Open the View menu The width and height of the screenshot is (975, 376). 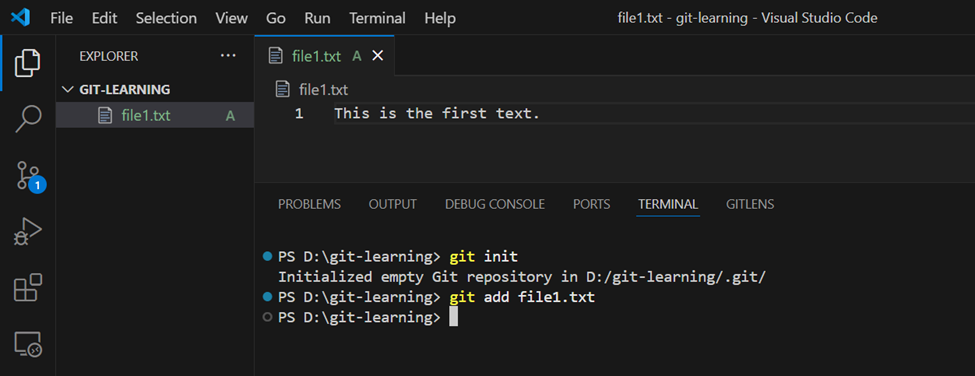coord(231,18)
